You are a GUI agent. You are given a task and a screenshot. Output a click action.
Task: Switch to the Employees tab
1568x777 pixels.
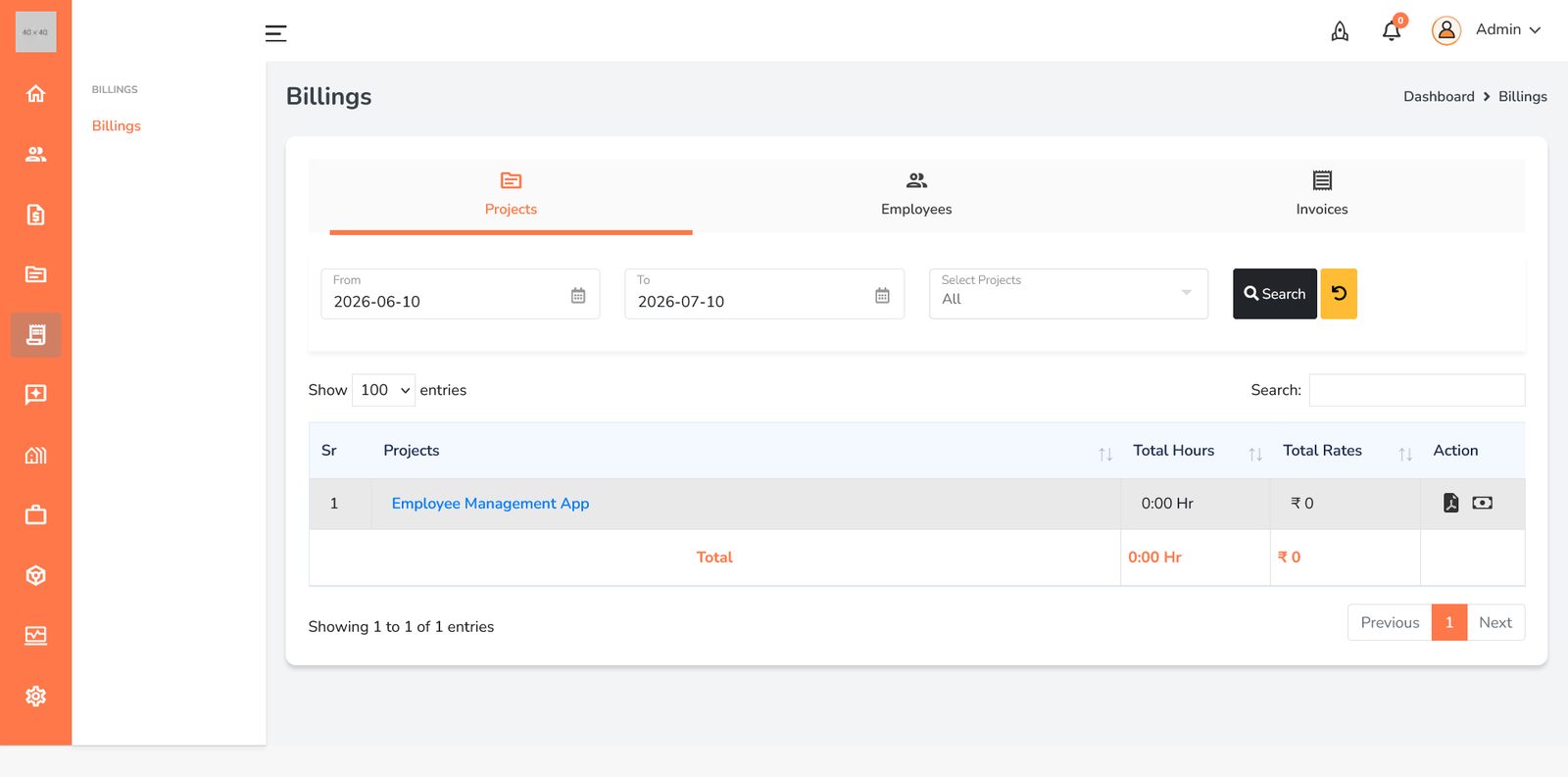tap(916, 195)
